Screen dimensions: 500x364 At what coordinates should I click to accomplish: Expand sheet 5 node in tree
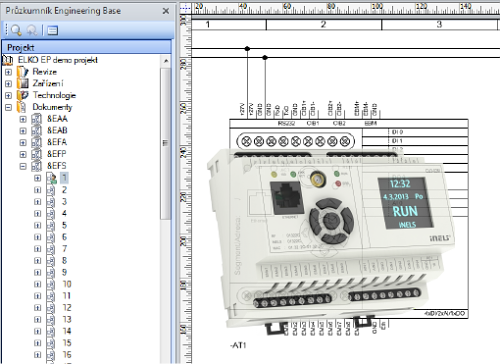(x=37, y=225)
